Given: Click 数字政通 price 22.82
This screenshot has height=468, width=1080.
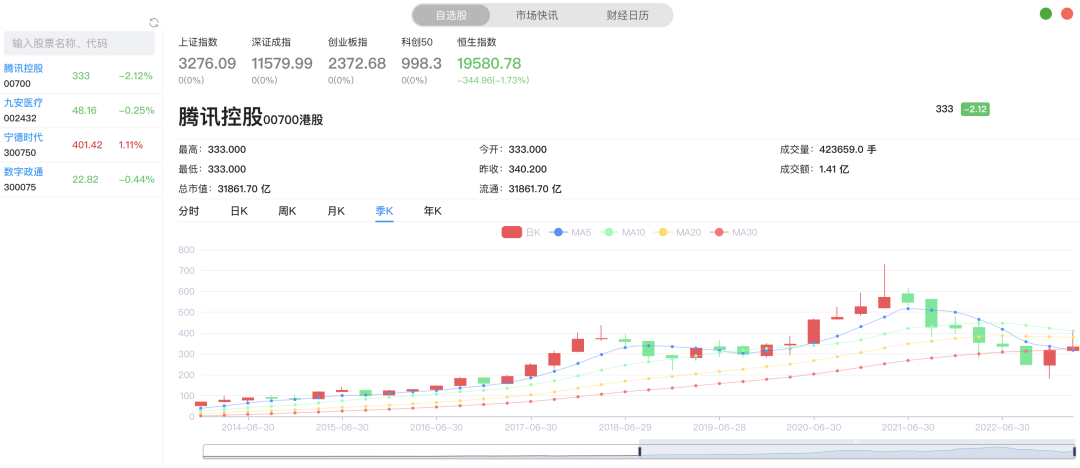Looking at the screenshot, I should click(x=85, y=179).
